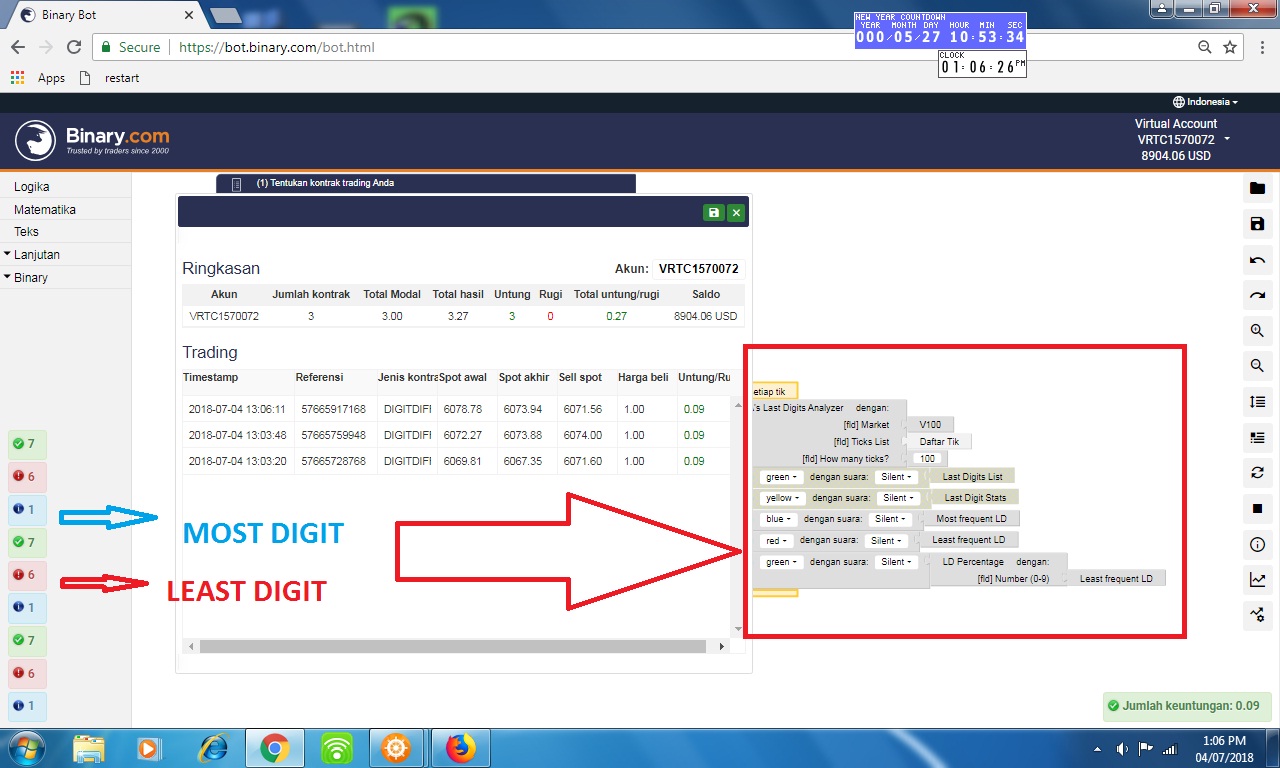This screenshot has height=768, width=1280.
Task: Click the Last Digits List block
Action: pyautogui.click(x=972, y=477)
